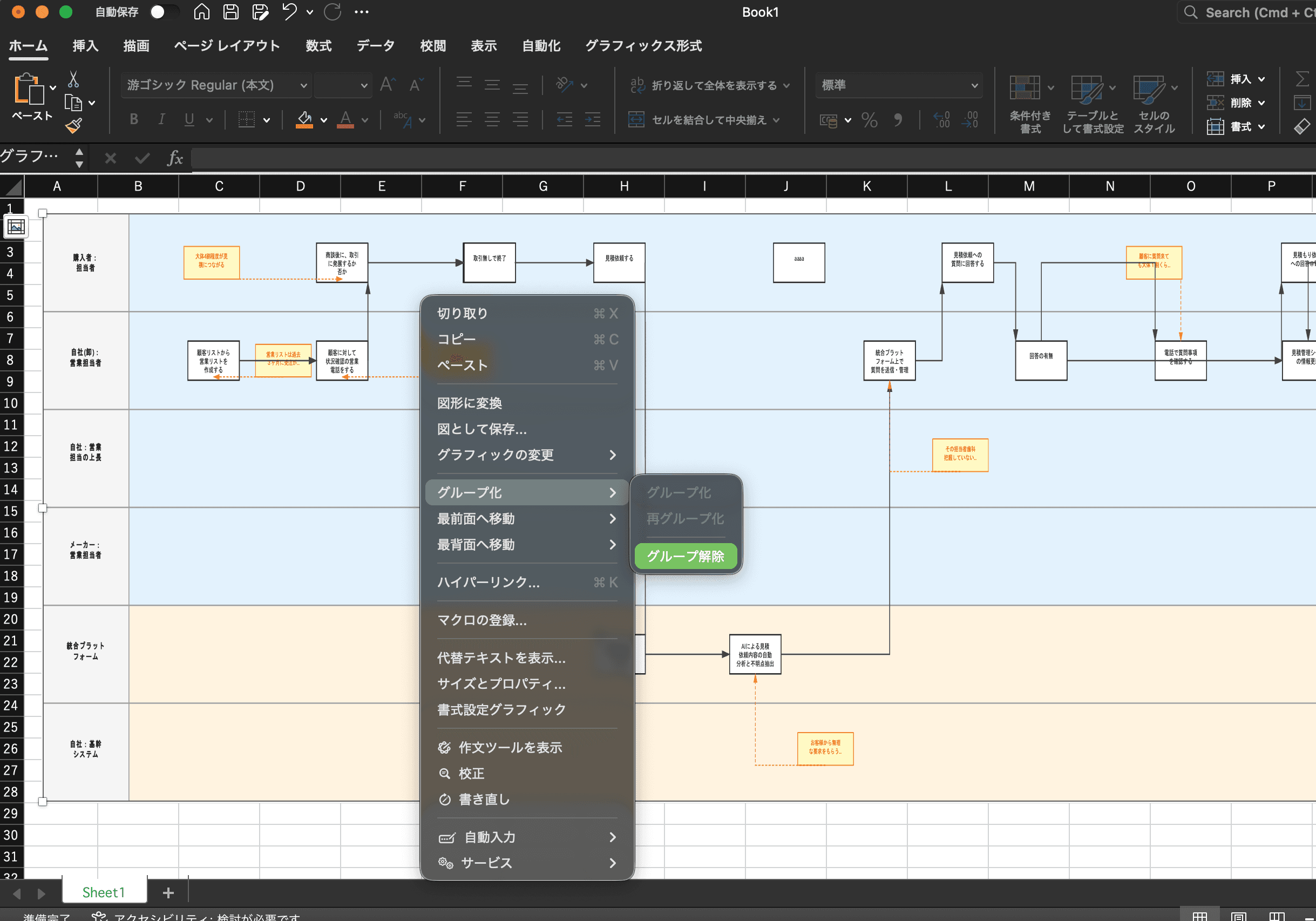Open 条件付き書式 (conditional formatting)

1029,103
